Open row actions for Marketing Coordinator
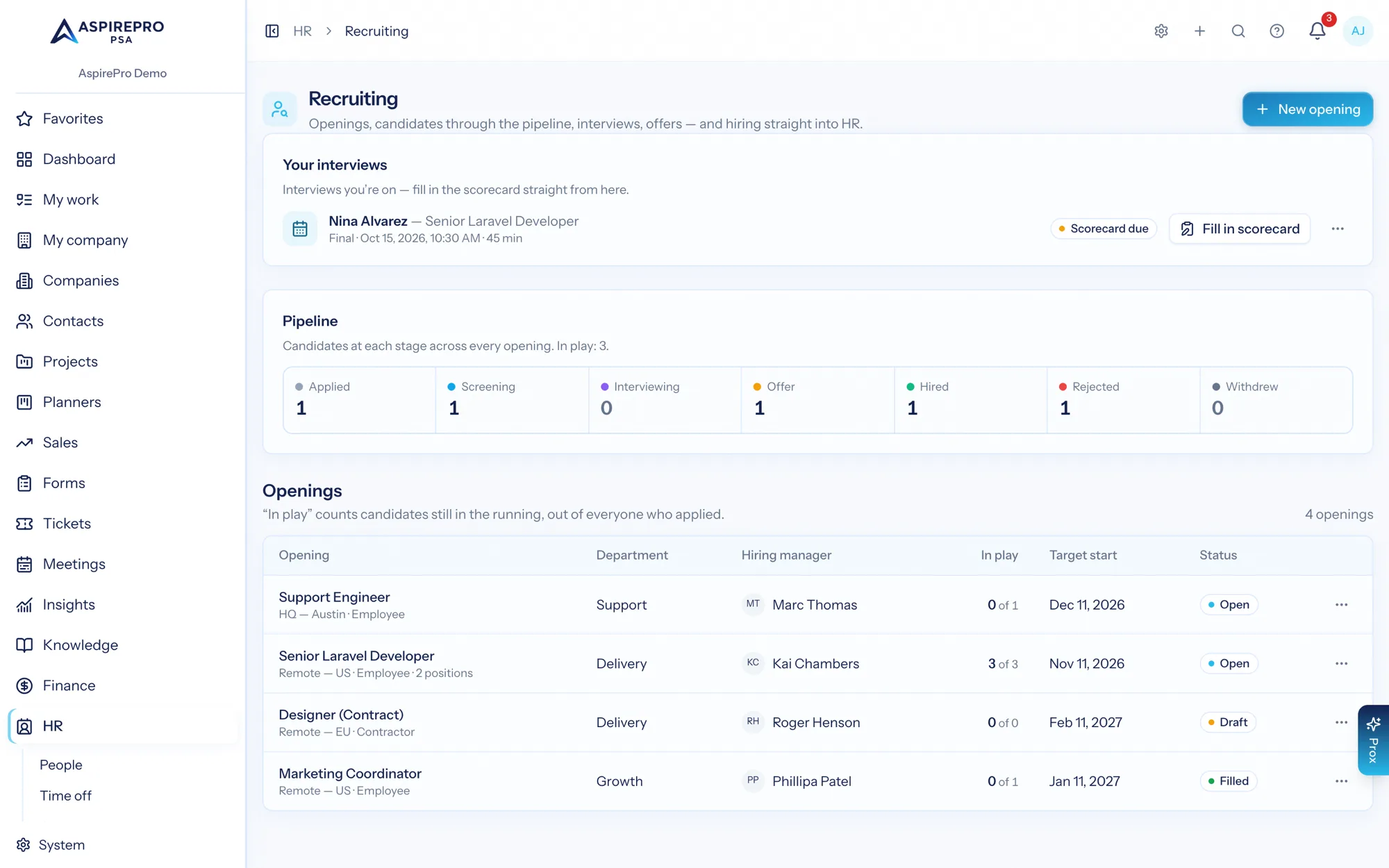1389x868 pixels. coord(1341,781)
